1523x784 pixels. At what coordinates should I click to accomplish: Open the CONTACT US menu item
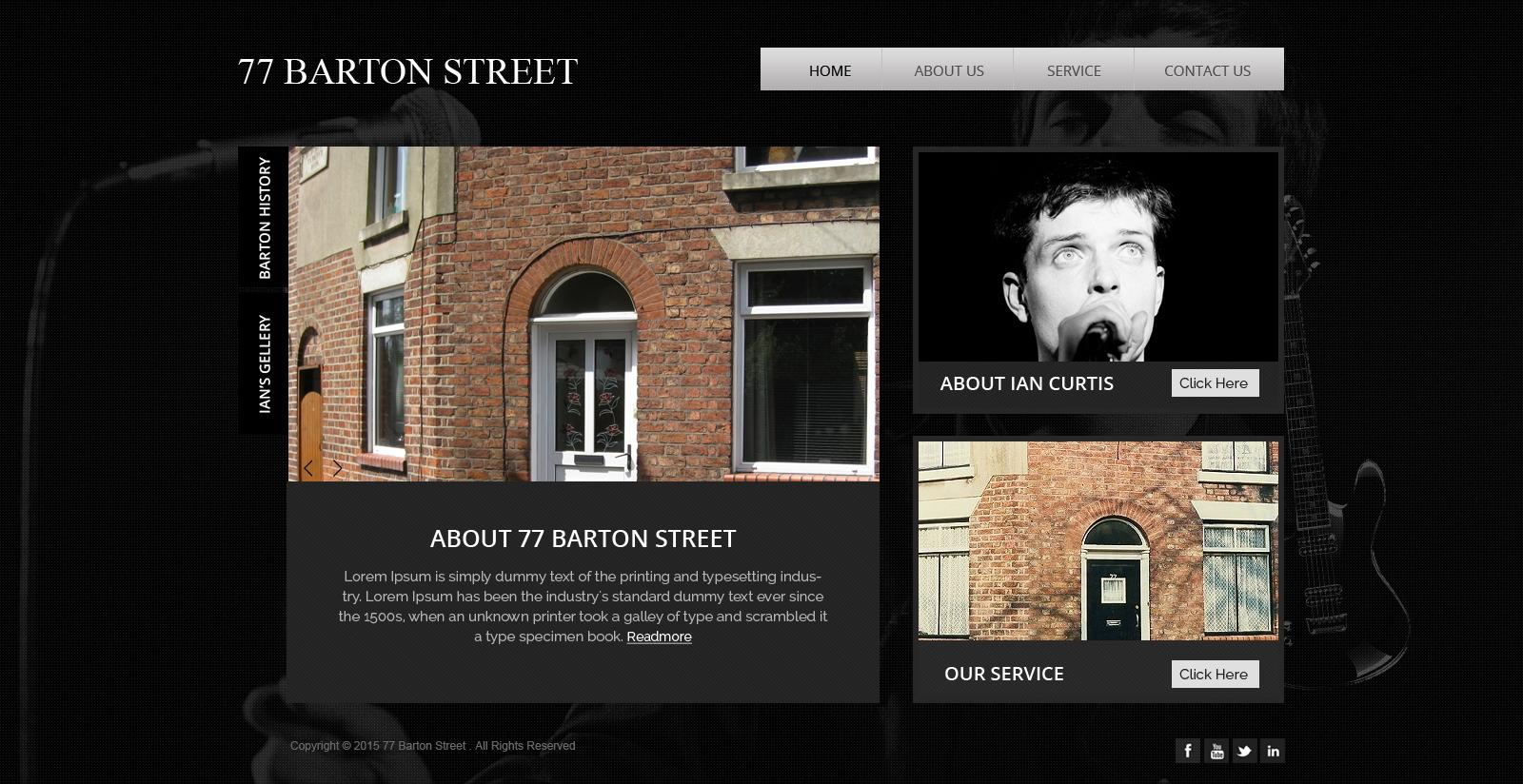1209,69
